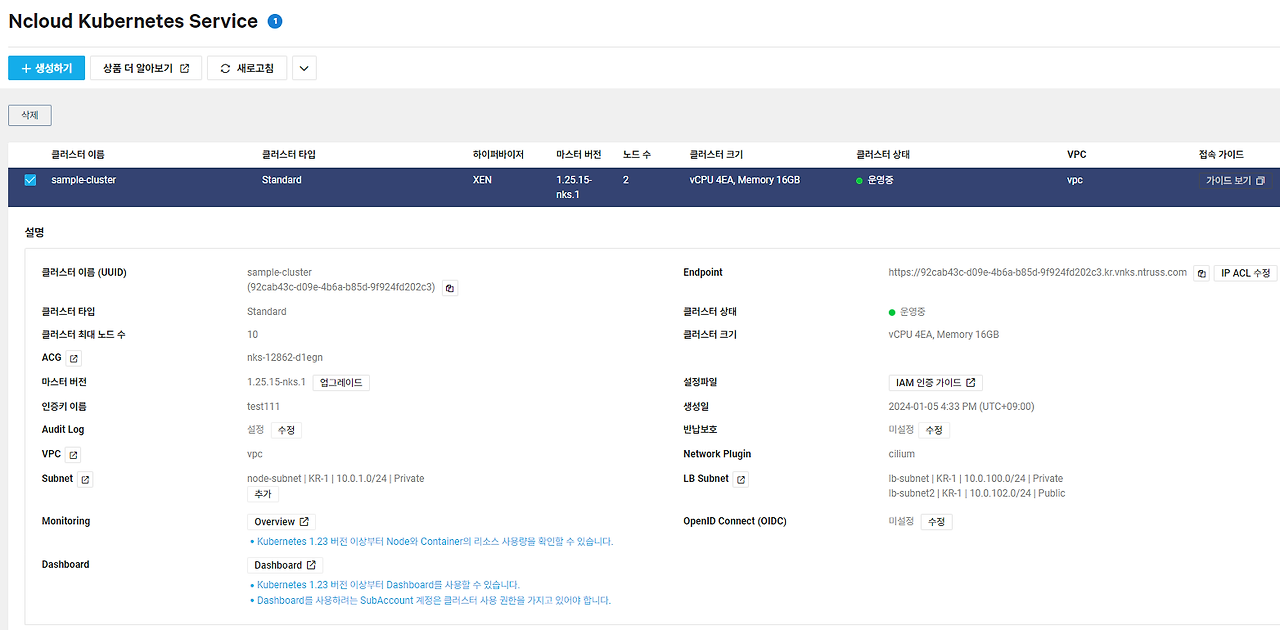Open the Kubernetes Dashboard button
The width and height of the screenshot is (1280, 630).
click(x=285, y=565)
